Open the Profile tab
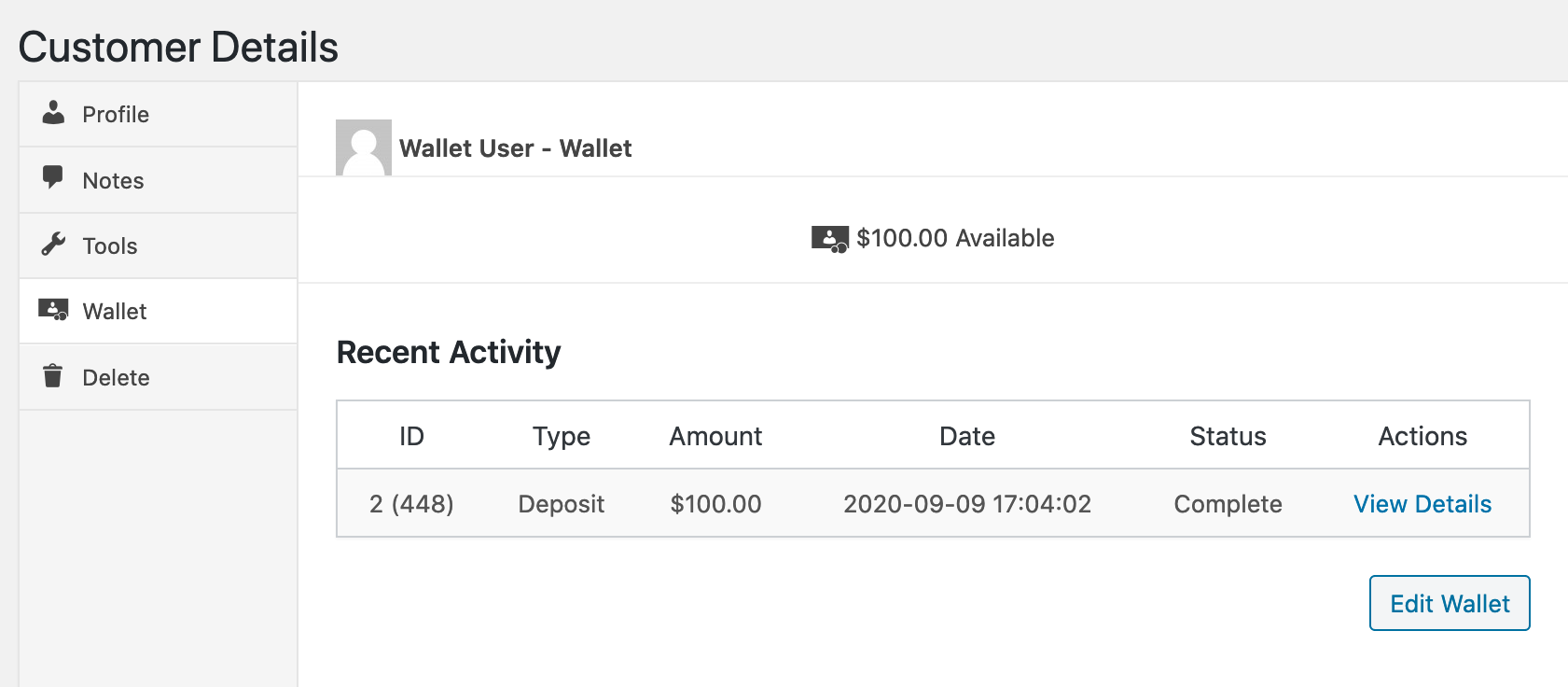The width and height of the screenshot is (1568, 687). click(x=116, y=115)
